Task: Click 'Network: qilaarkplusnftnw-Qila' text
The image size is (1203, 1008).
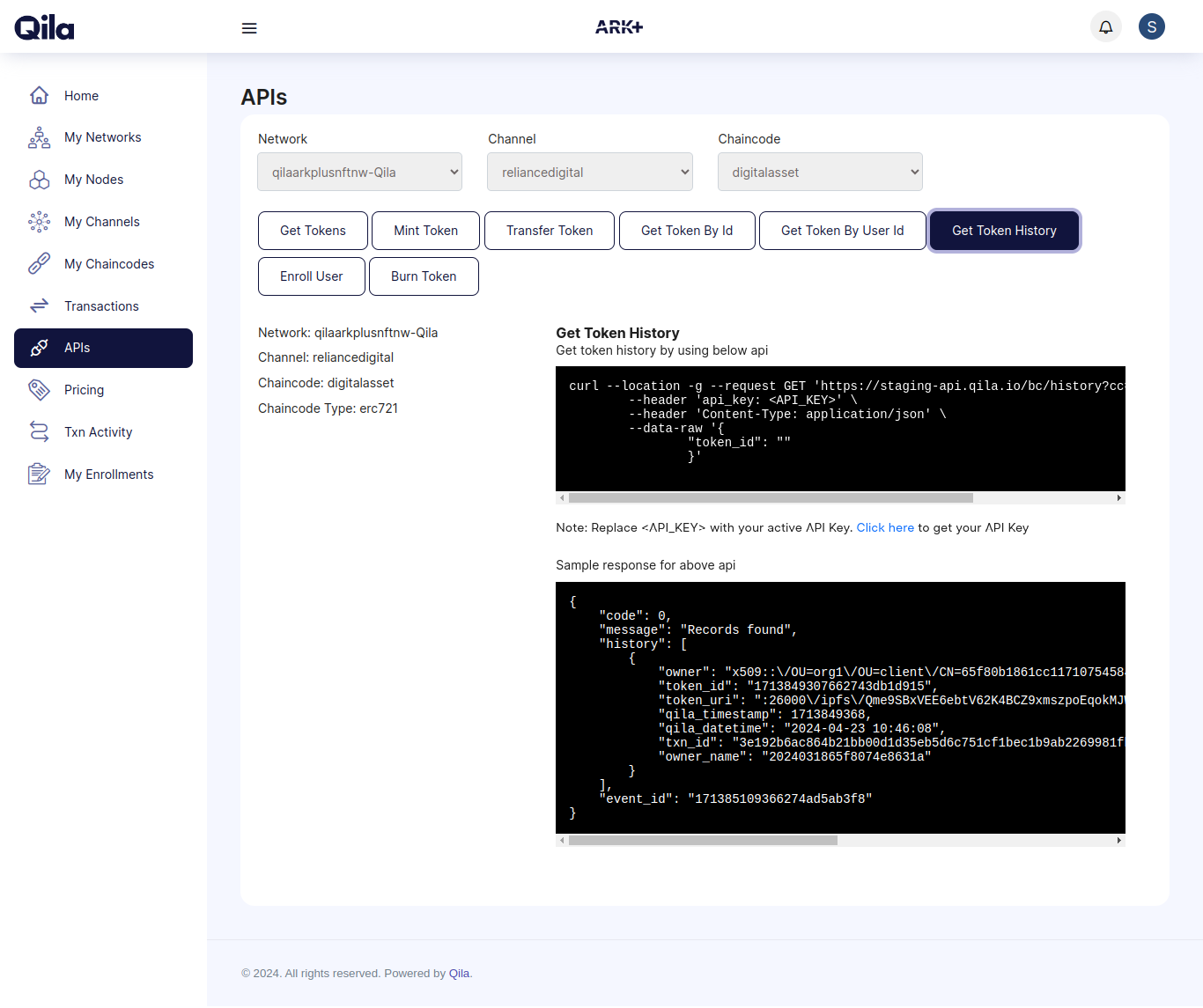Action: pos(348,333)
